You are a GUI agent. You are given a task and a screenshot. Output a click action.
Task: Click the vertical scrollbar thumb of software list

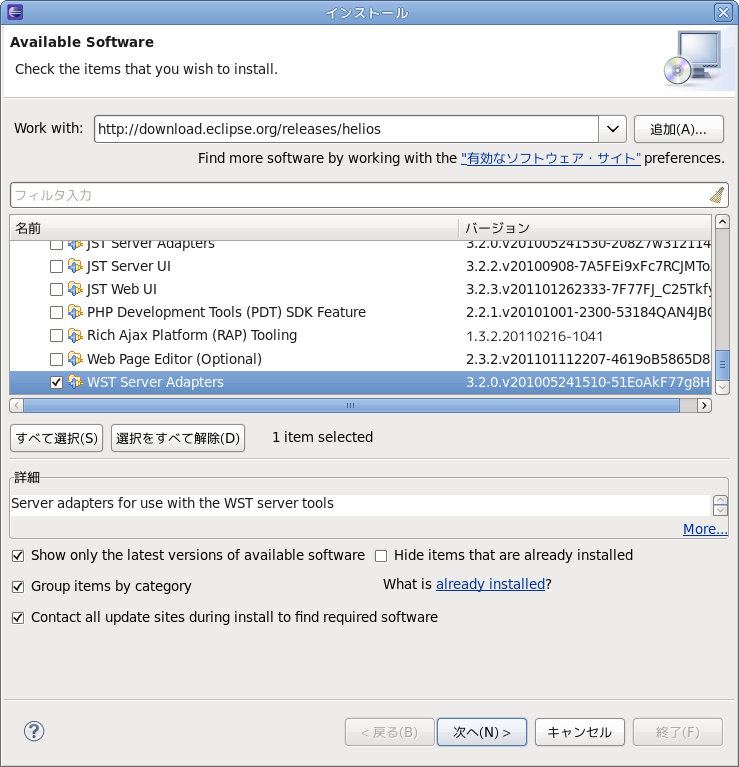tap(722, 364)
